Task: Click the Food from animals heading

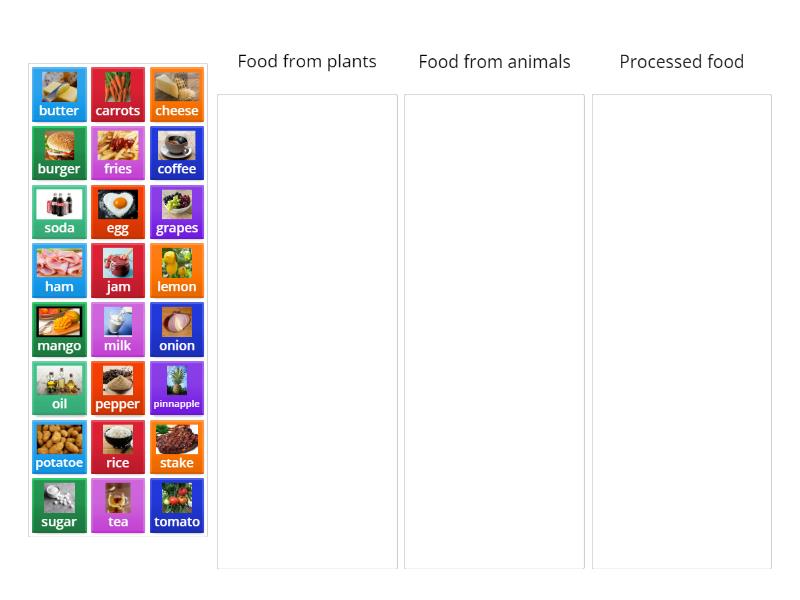Action: 494,61
